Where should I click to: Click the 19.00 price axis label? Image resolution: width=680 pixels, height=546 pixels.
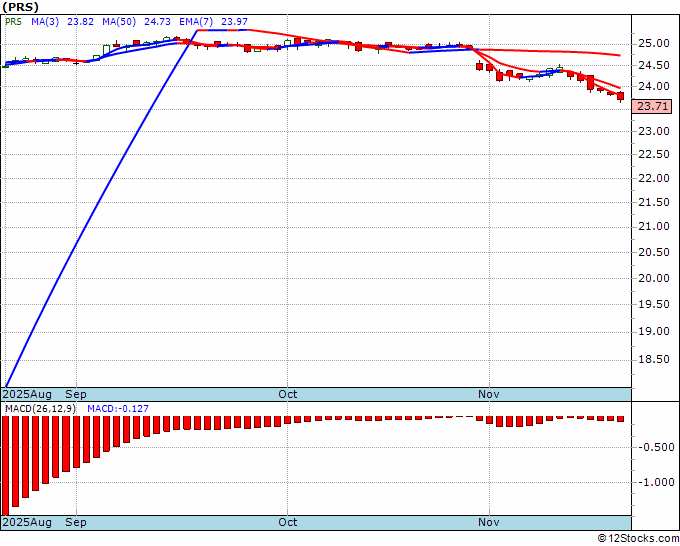coord(654,332)
